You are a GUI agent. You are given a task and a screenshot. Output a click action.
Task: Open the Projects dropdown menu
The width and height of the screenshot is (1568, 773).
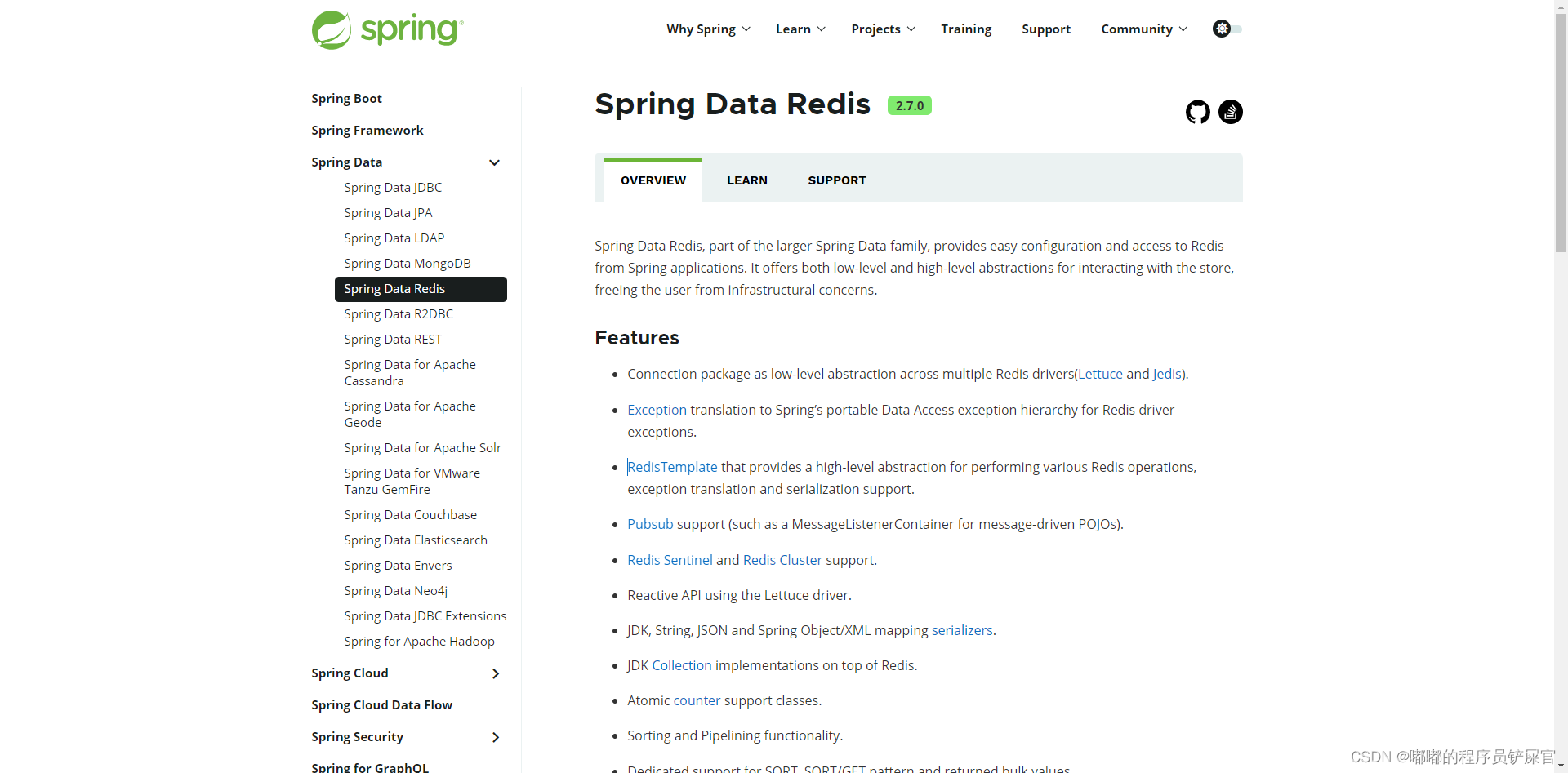coord(883,29)
